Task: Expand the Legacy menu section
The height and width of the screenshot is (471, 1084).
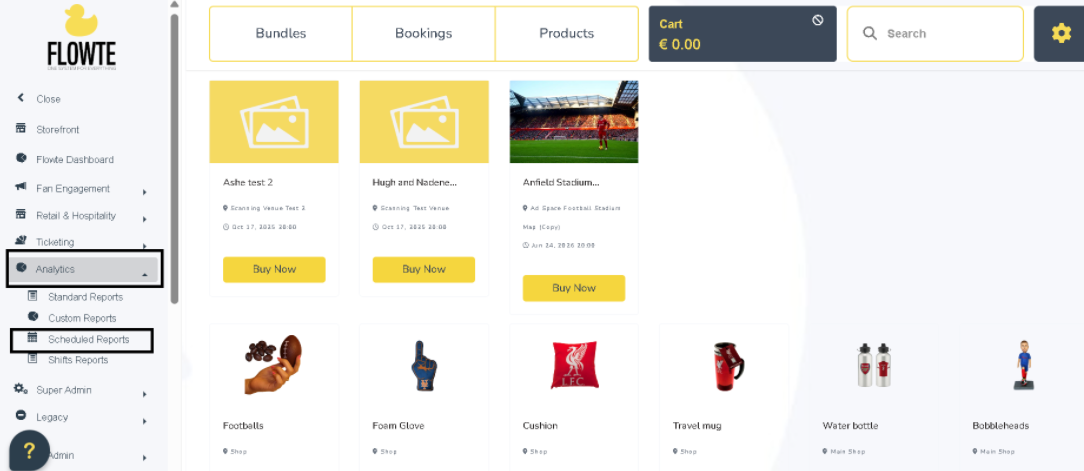Action: click(x=145, y=420)
